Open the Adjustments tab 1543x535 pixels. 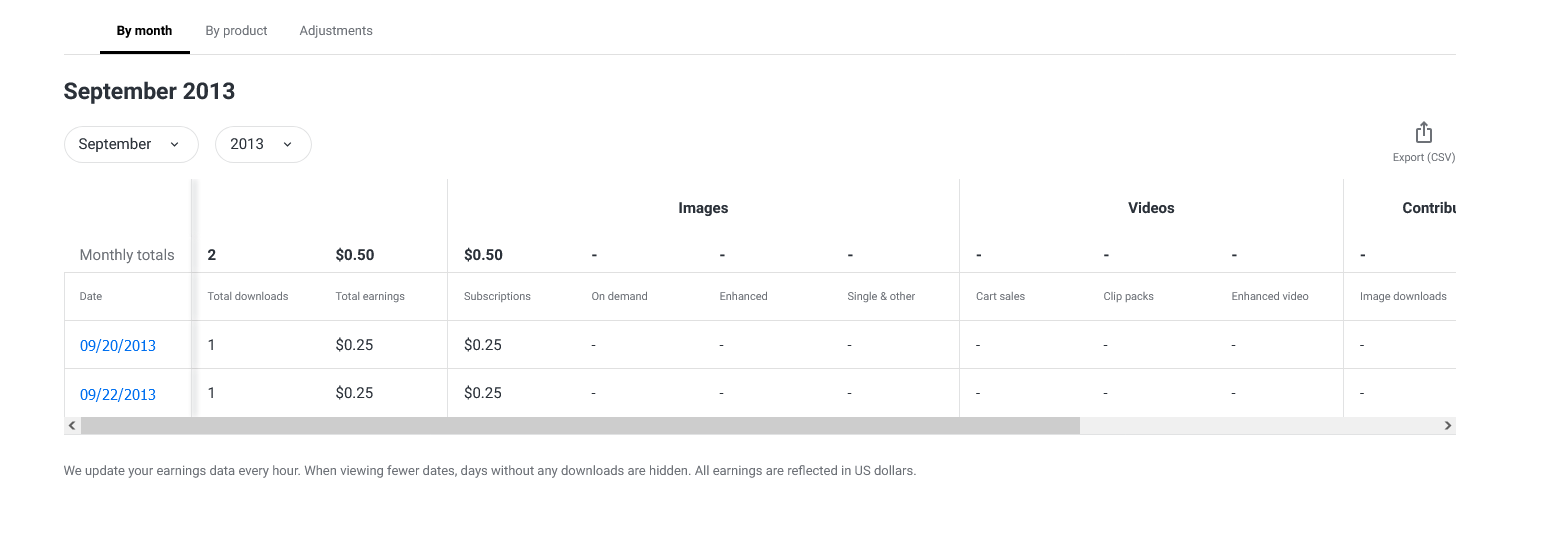[x=336, y=31]
